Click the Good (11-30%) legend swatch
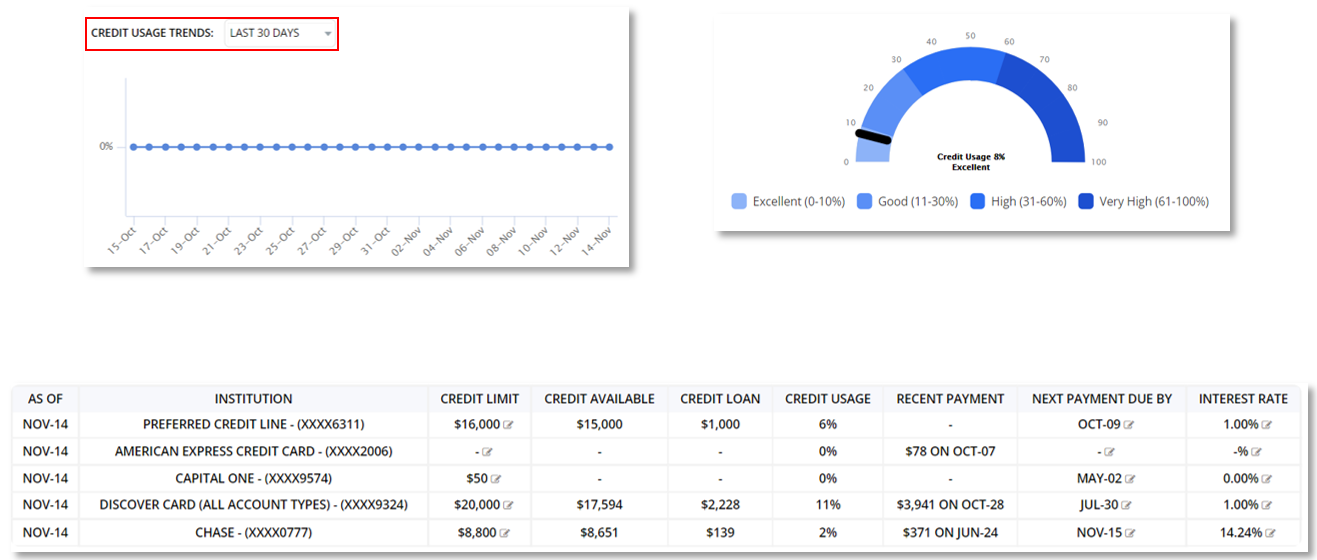Image resolution: width=1317 pixels, height=560 pixels. (864, 201)
